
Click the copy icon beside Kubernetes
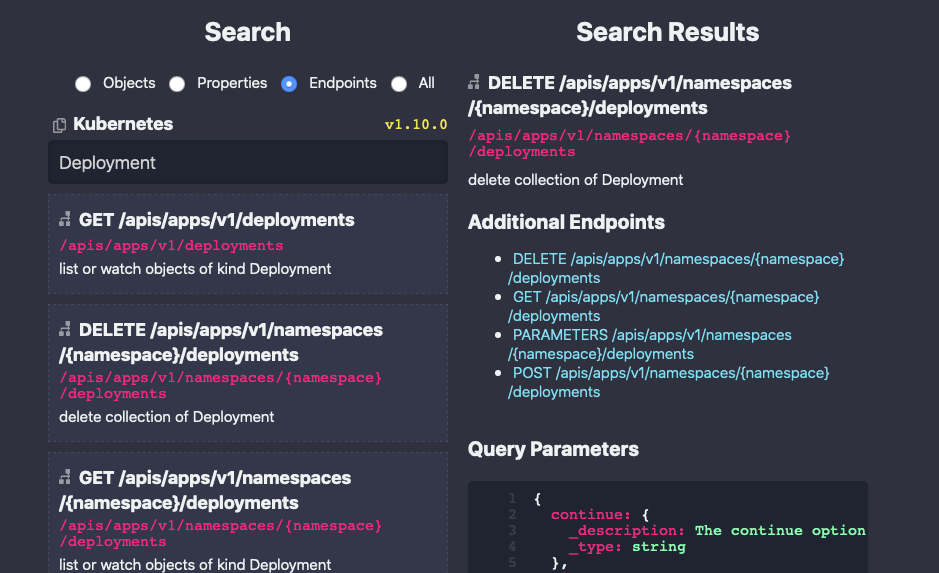pyautogui.click(x=59, y=125)
